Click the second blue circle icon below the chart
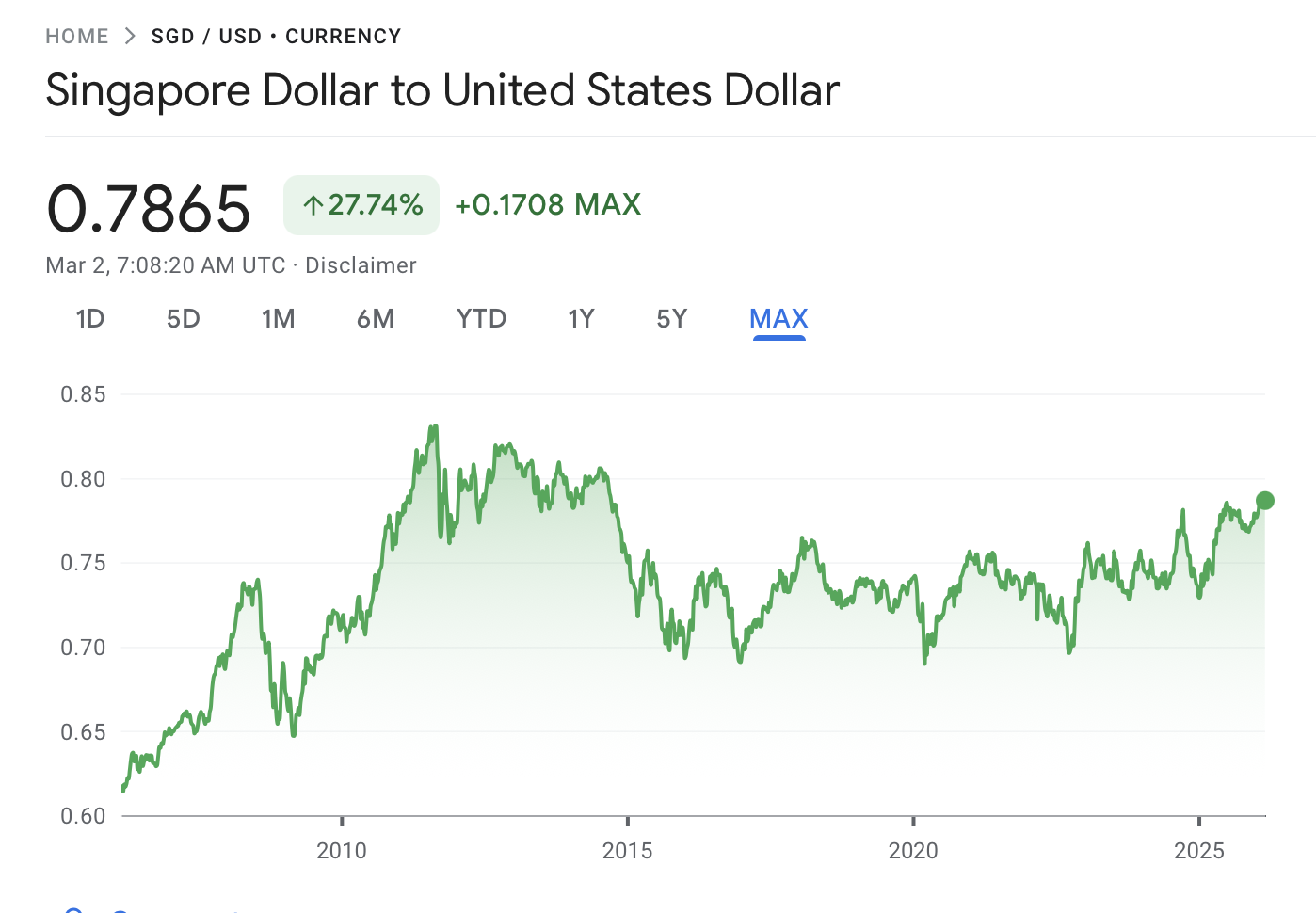This screenshot has height=913, width=1316. 120,909
